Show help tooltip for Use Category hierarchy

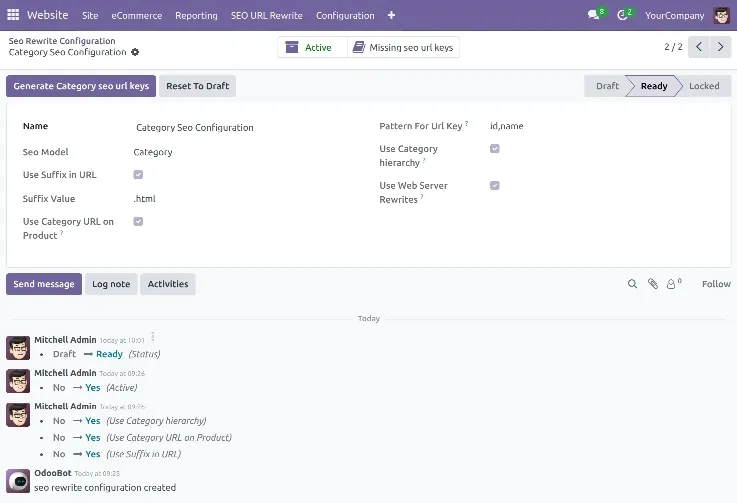pyautogui.click(x=423, y=160)
